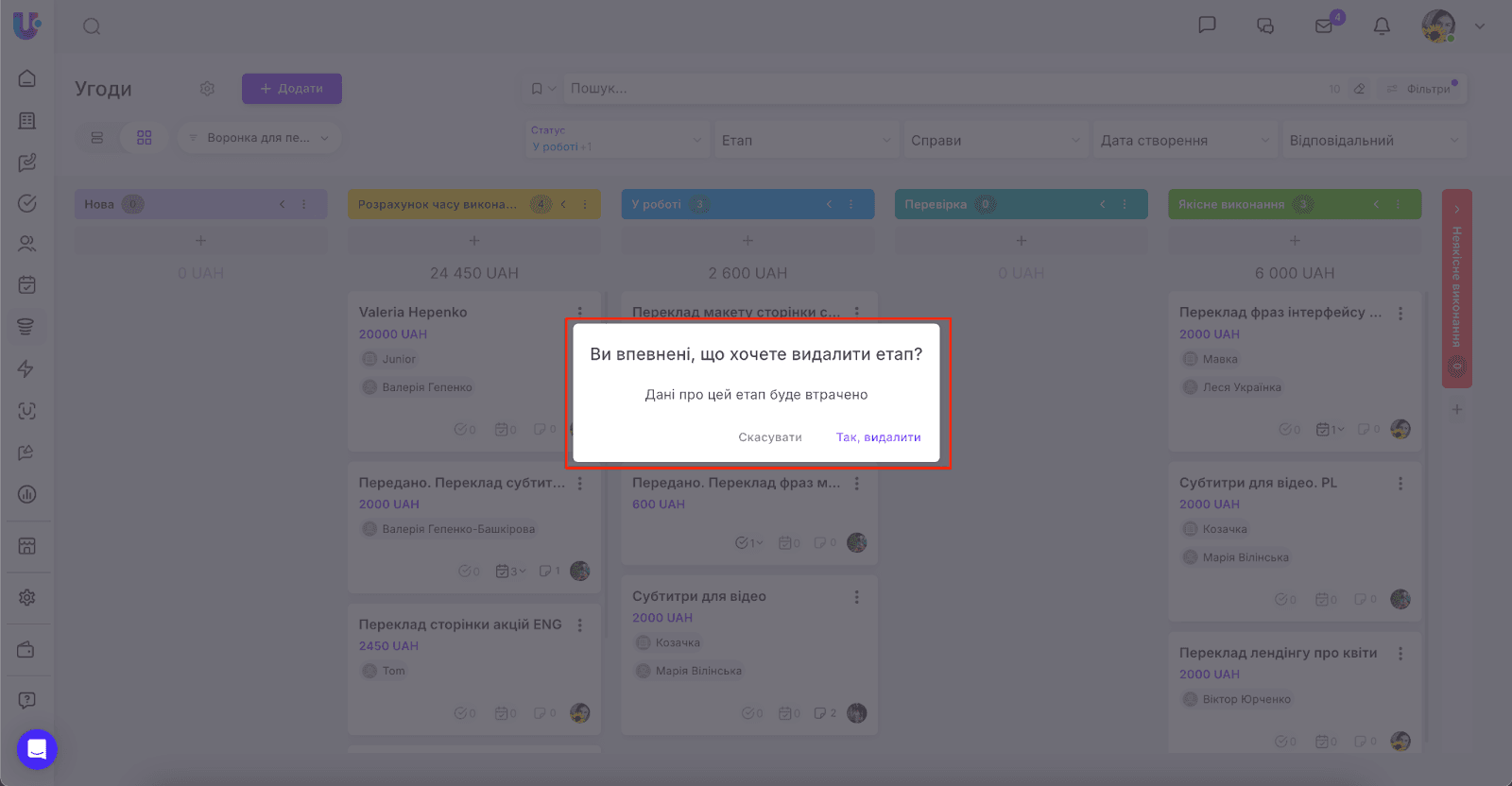This screenshot has height=786, width=1512.
Task: Open the mail inbox icon with badge
Action: (x=1324, y=26)
